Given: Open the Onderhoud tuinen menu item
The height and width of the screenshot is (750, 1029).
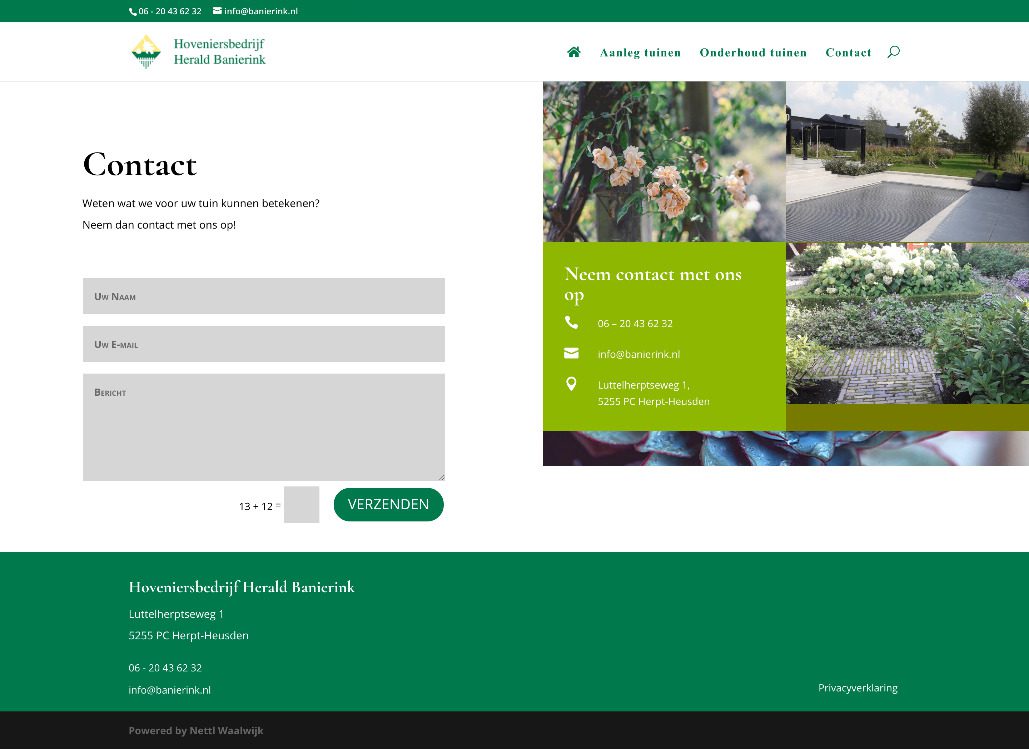Looking at the screenshot, I should tap(753, 52).
